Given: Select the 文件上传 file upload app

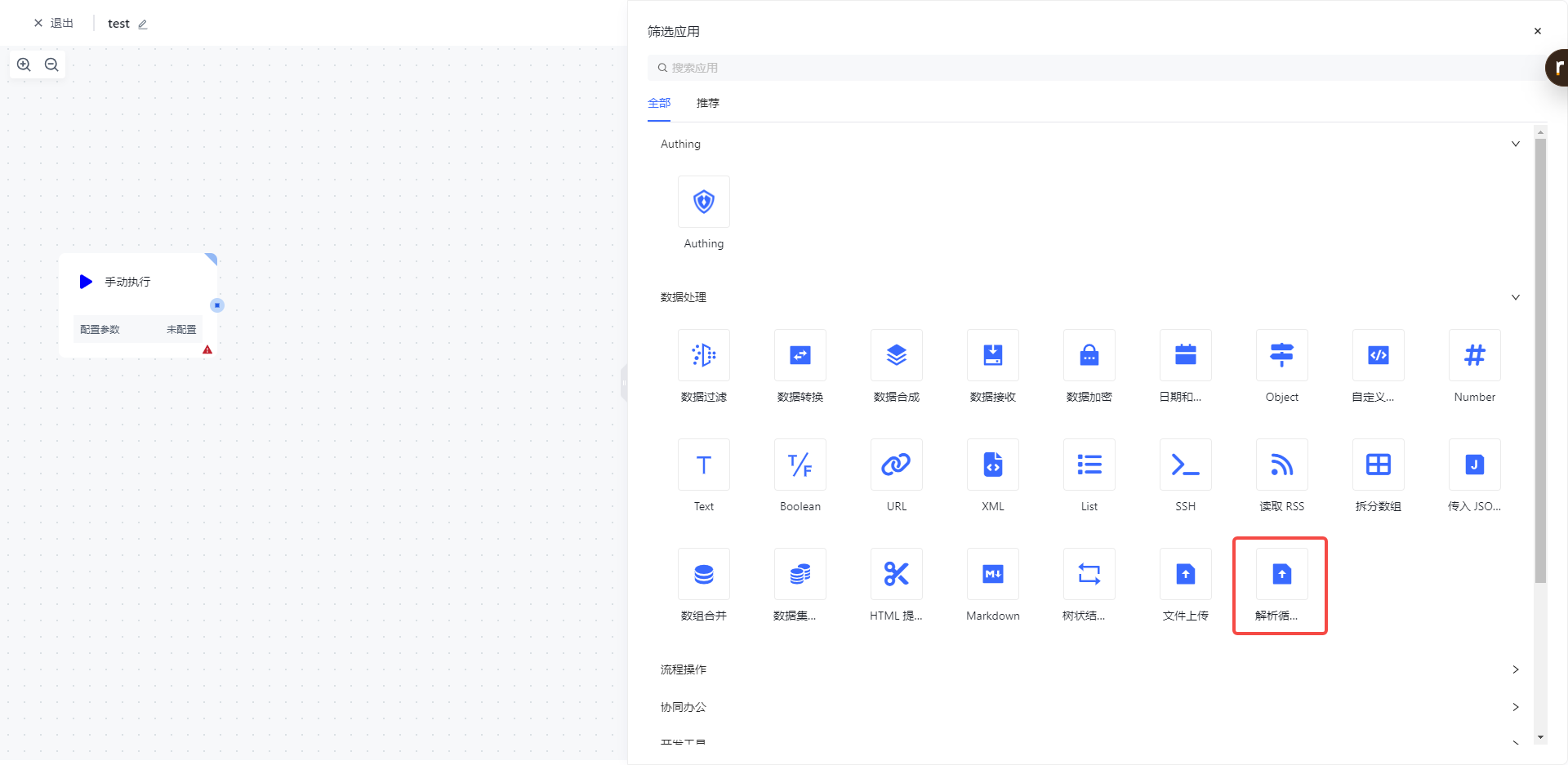Looking at the screenshot, I should click(x=1185, y=574).
